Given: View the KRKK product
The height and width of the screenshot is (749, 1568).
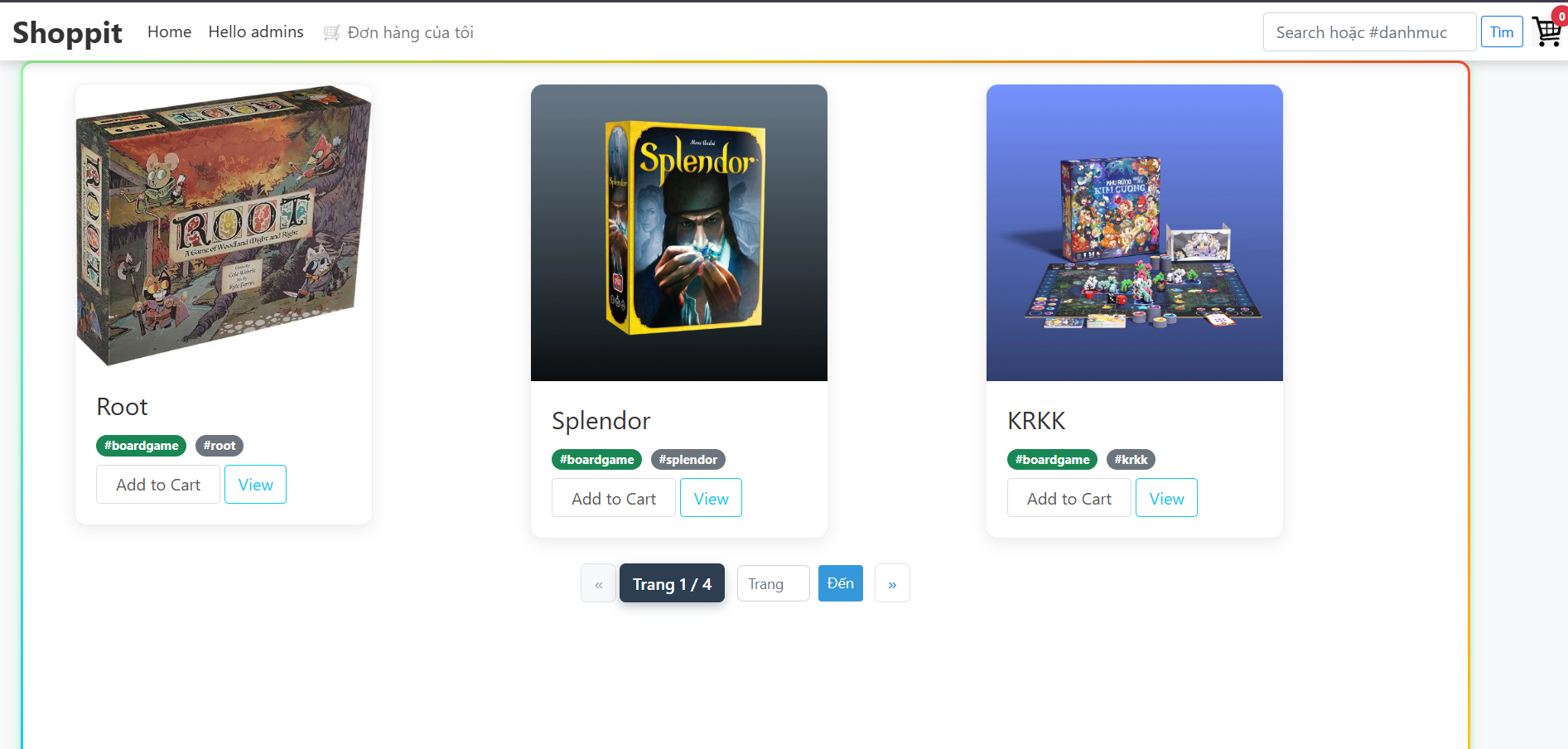Looking at the screenshot, I should [x=1166, y=498].
